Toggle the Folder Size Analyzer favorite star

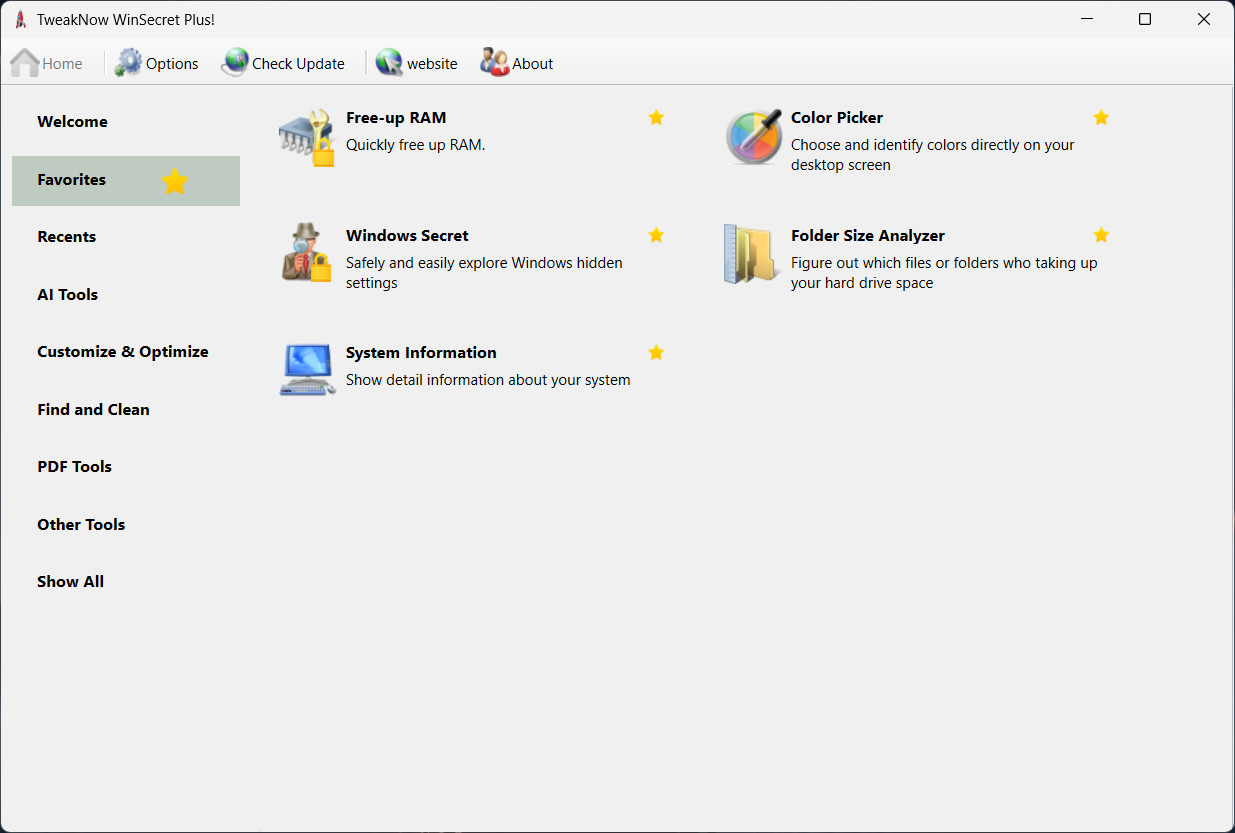1101,235
